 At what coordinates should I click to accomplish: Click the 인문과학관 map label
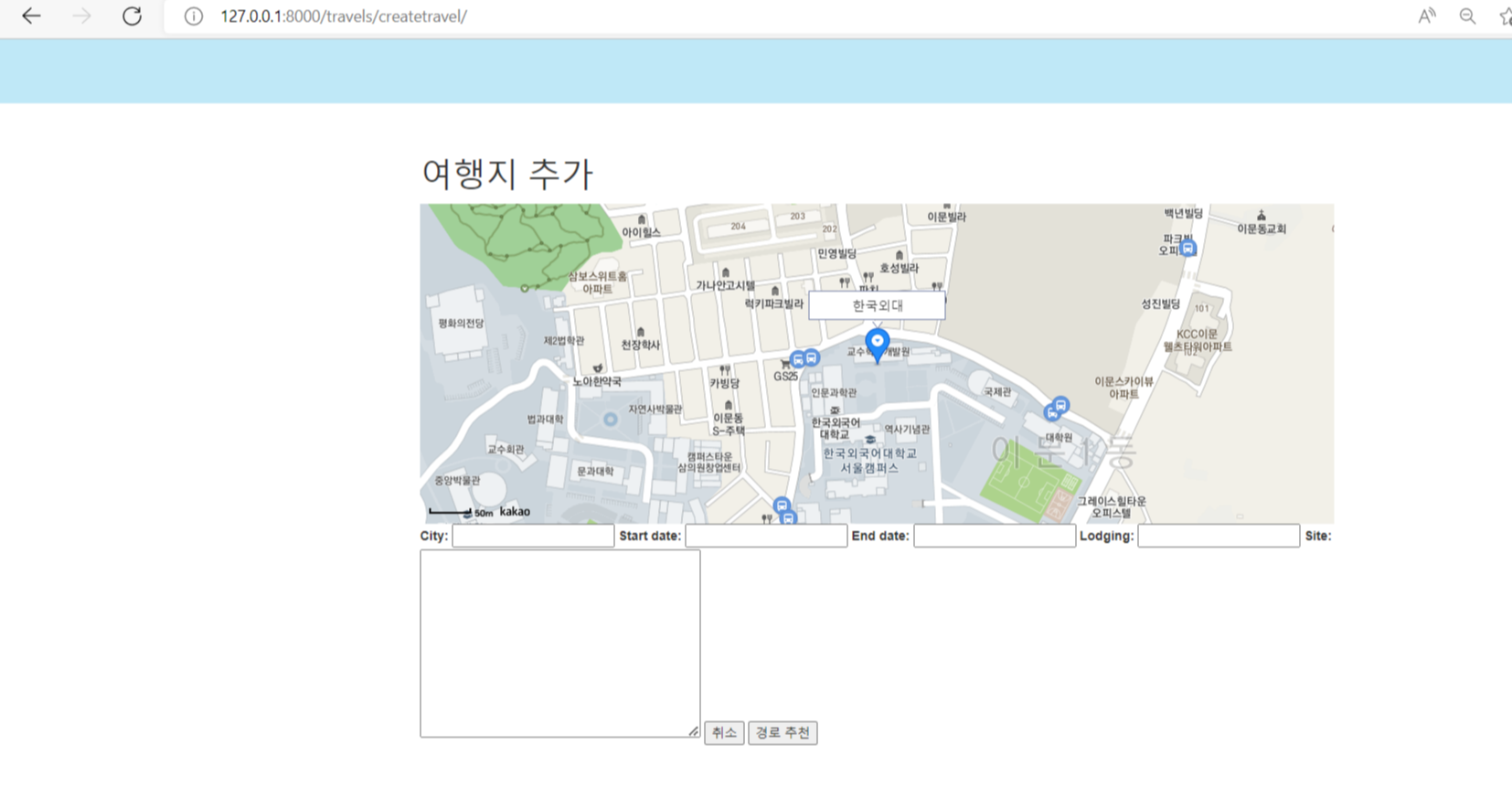point(834,393)
